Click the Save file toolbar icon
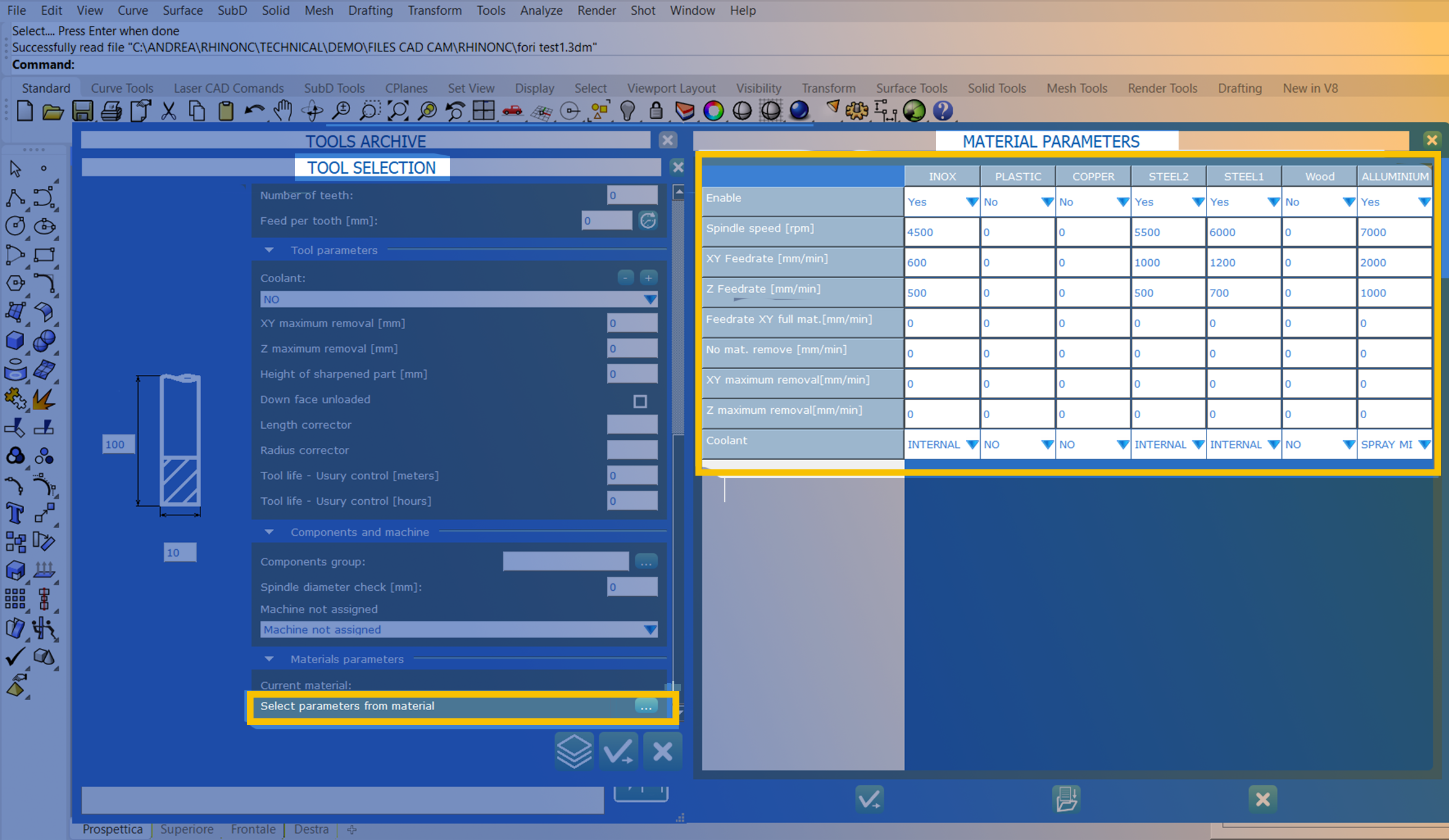 pyautogui.click(x=82, y=111)
